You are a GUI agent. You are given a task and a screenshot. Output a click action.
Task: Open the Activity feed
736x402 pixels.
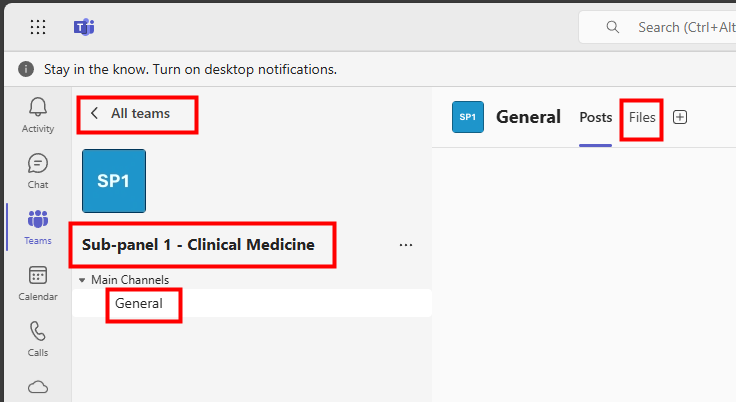point(38,114)
